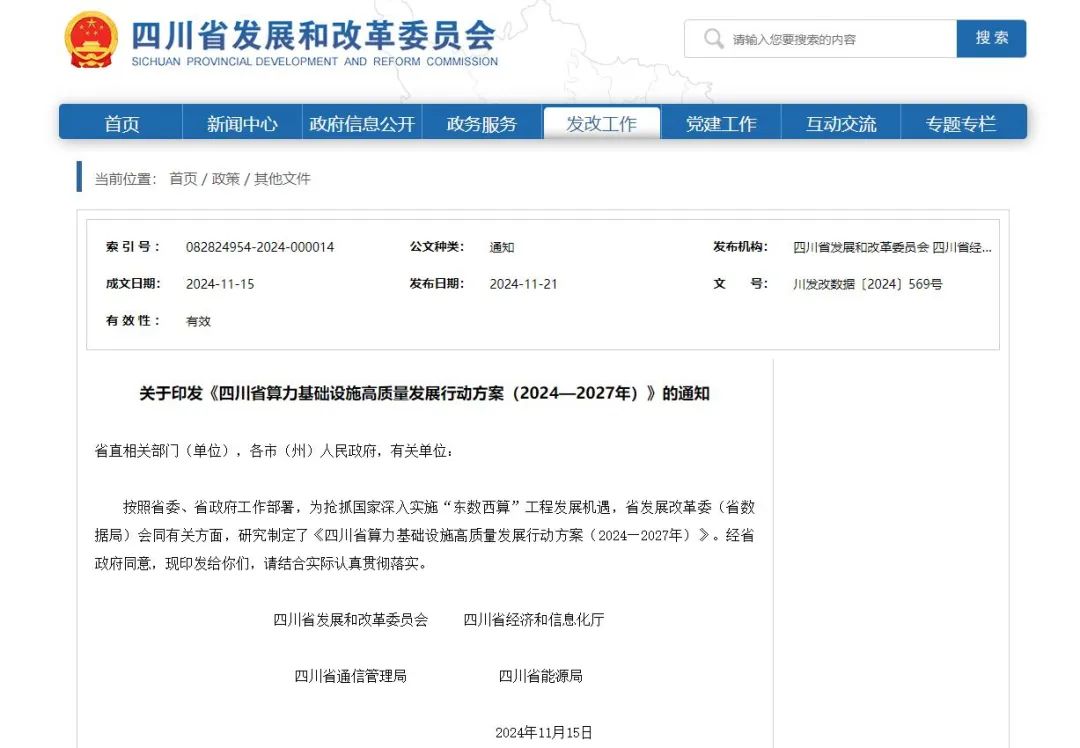Click the 通知 document type value
This screenshot has width=1080, height=748.
tap(501, 247)
